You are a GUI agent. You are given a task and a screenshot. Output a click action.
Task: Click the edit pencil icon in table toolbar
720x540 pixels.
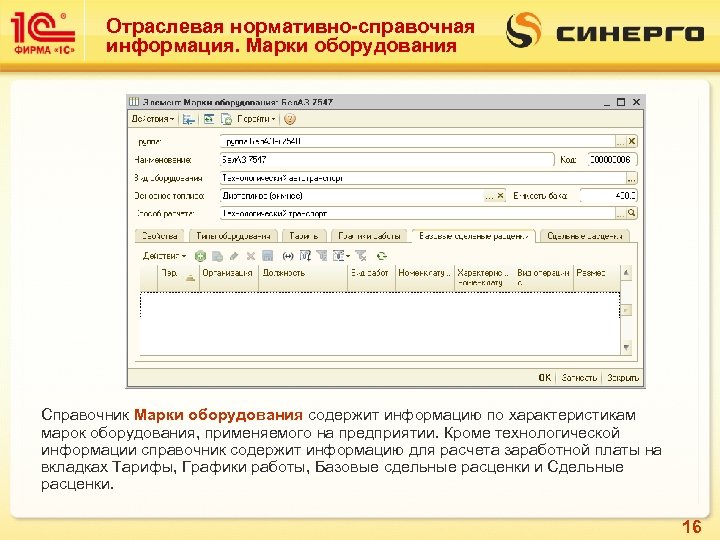(234, 256)
